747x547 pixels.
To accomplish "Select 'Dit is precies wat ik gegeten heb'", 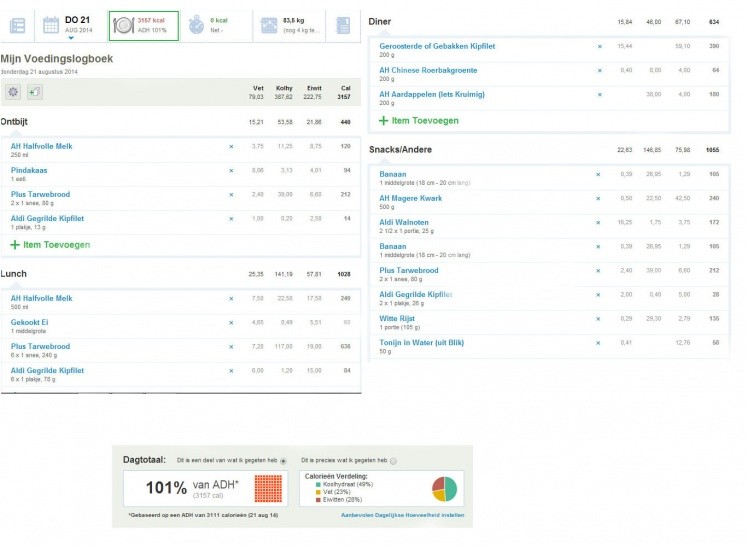I will [x=393, y=461].
